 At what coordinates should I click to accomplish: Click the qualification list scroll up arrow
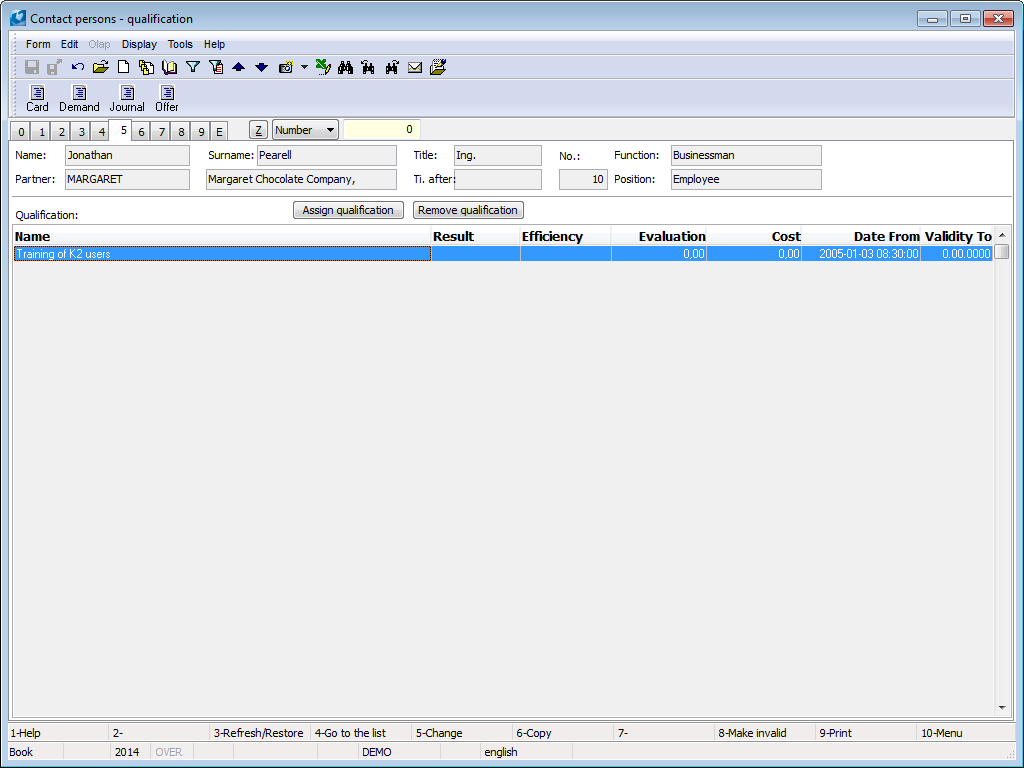click(1002, 235)
